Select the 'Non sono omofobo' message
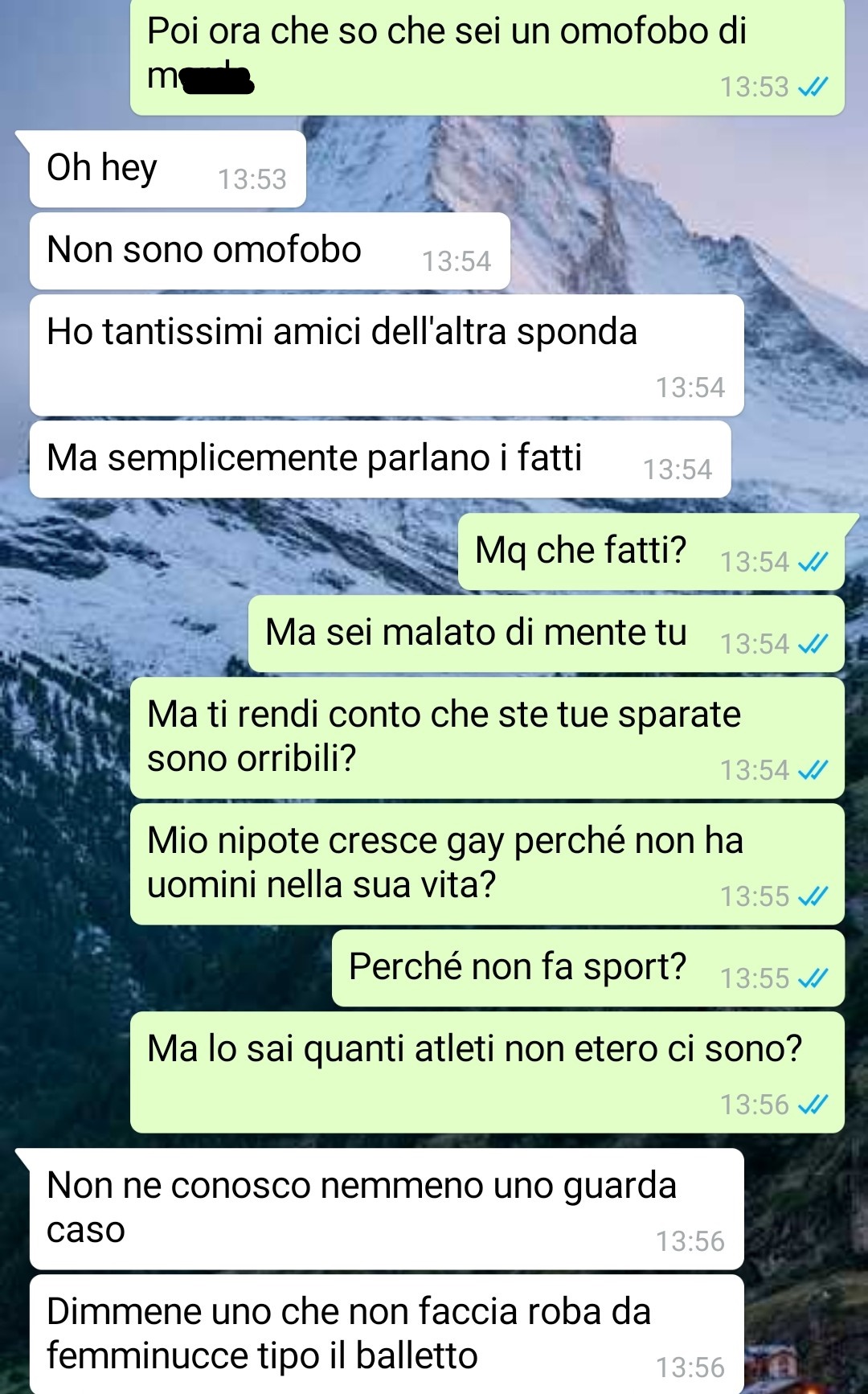 [270, 251]
